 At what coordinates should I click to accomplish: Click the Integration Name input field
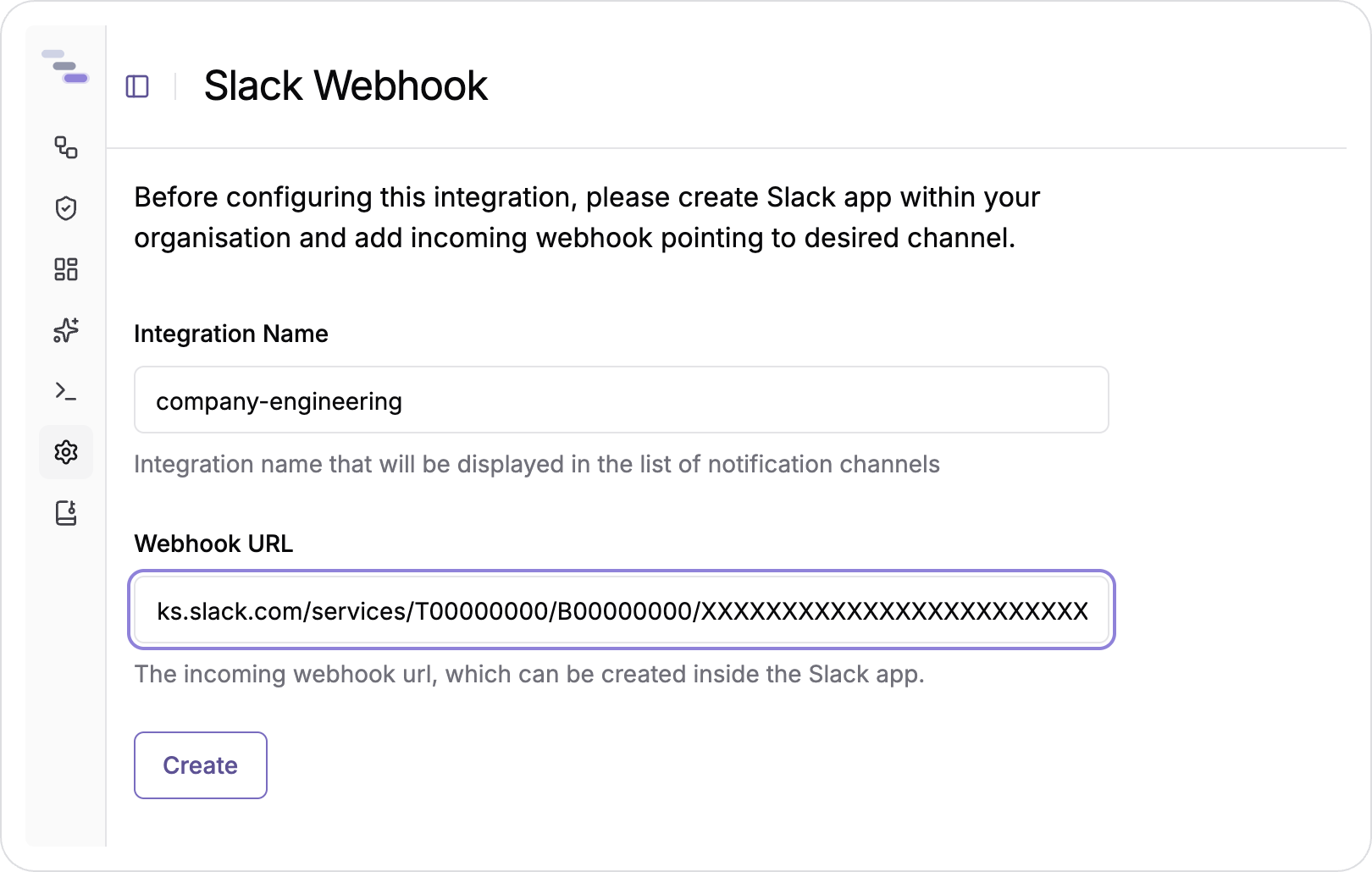tap(622, 400)
